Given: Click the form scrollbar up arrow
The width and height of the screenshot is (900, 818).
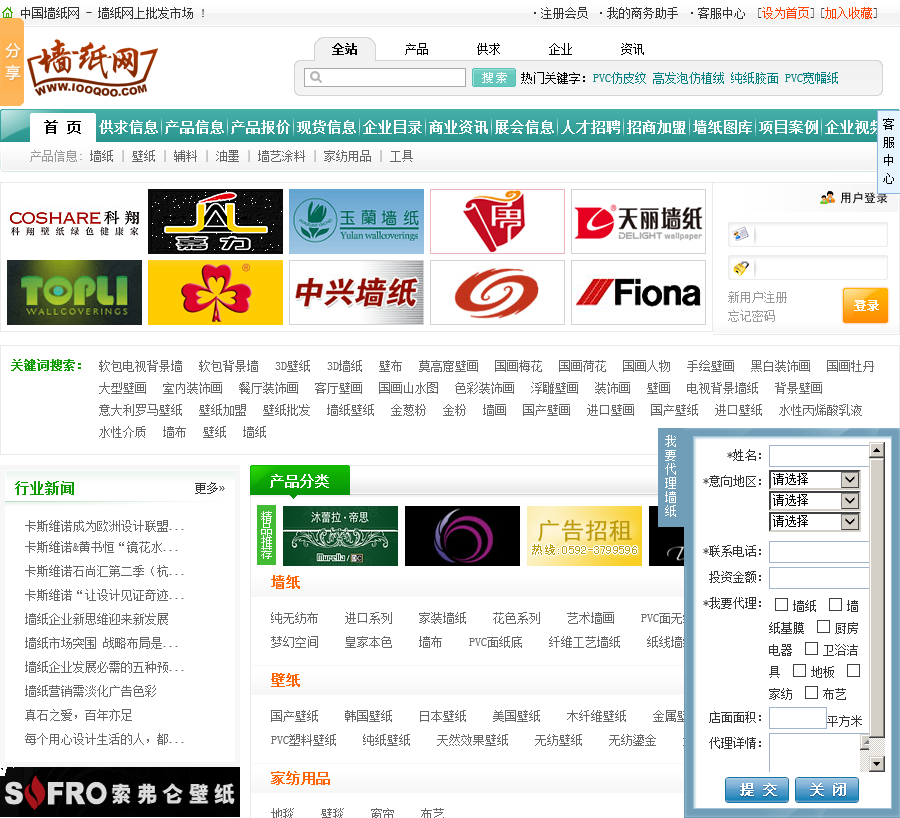Looking at the screenshot, I should (x=876, y=451).
